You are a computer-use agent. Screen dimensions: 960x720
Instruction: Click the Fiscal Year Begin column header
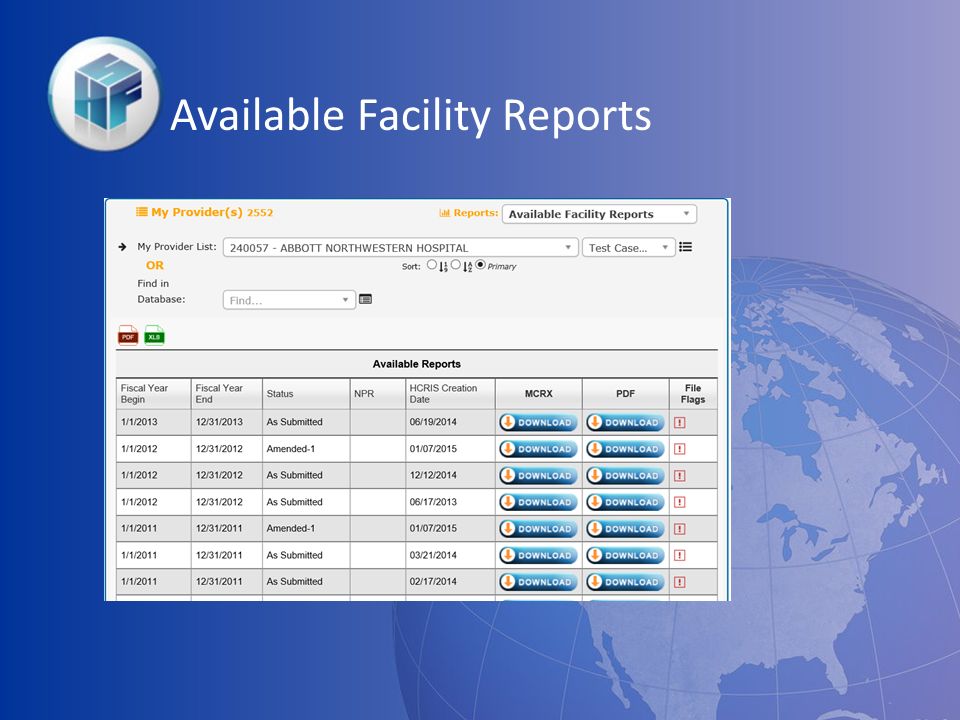coord(154,394)
